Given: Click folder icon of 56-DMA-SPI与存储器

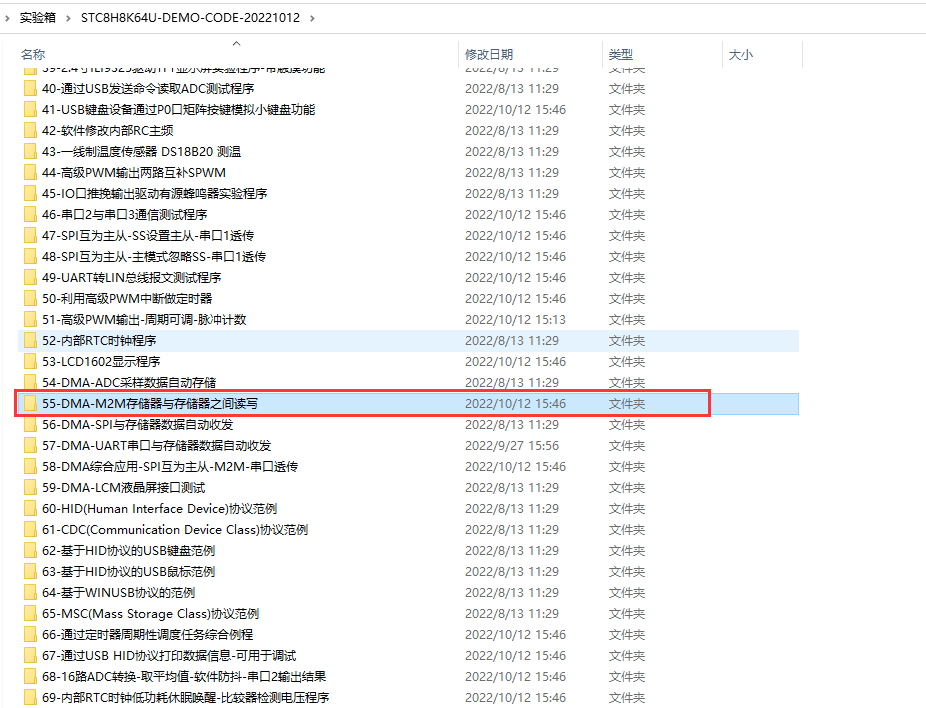Looking at the screenshot, I should pyautogui.click(x=30, y=425).
